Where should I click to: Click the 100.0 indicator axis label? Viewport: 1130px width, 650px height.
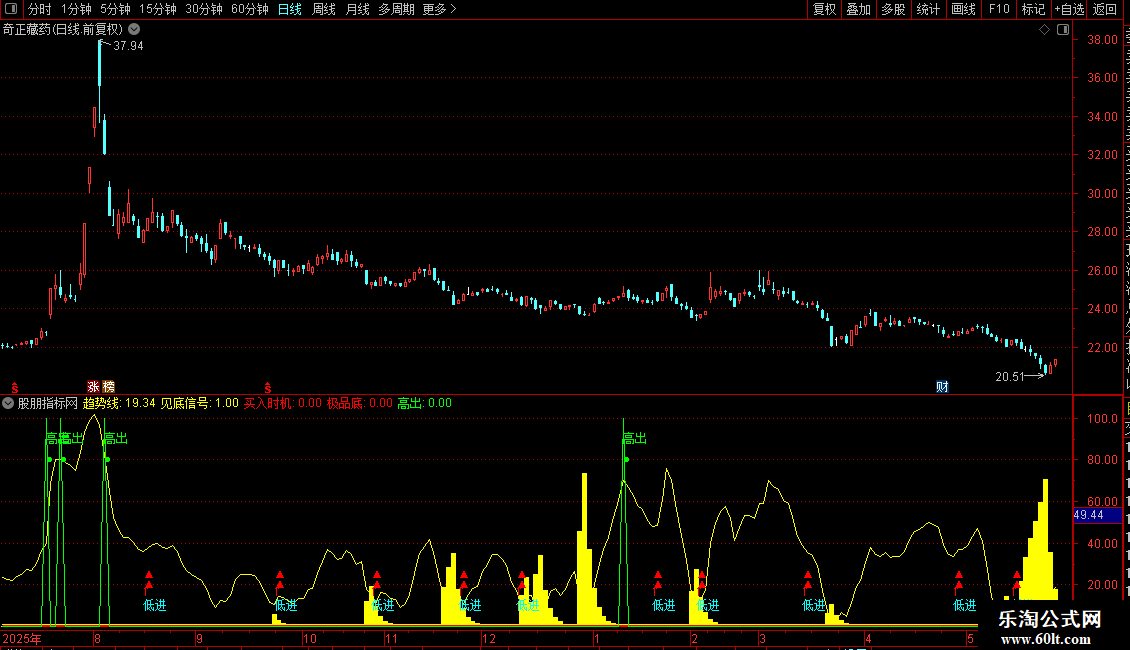click(1103, 418)
